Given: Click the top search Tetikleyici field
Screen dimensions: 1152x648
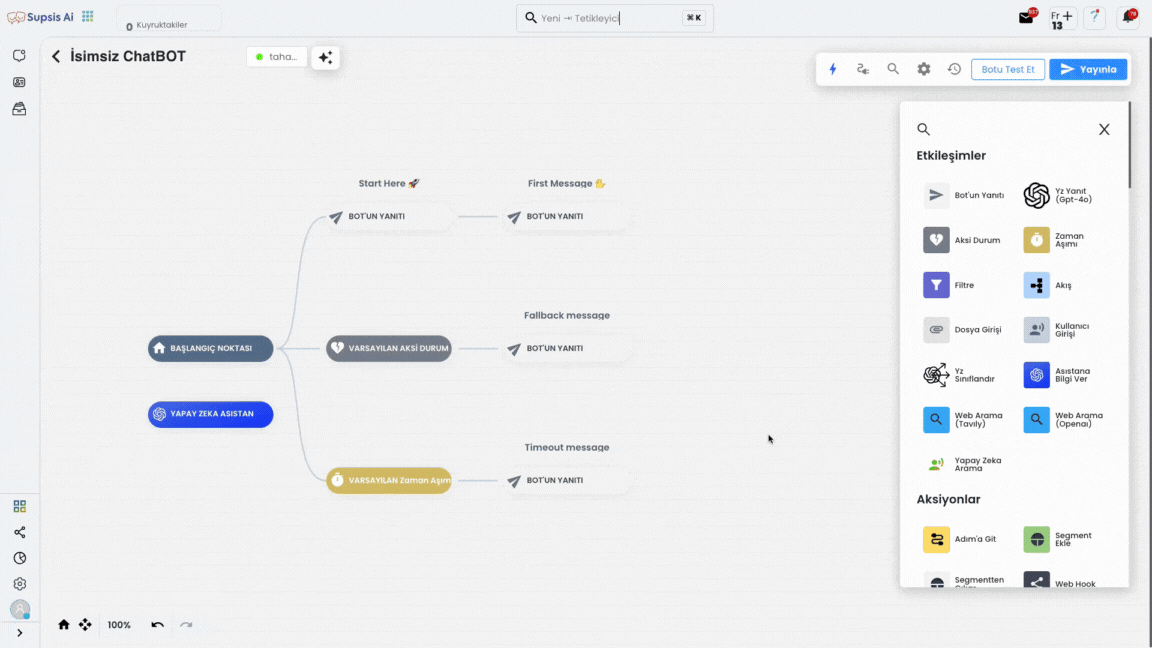Looking at the screenshot, I should [x=614, y=18].
